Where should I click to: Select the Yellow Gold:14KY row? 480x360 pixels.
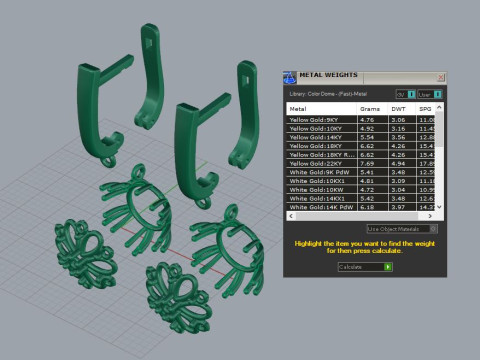coord(361,137)
